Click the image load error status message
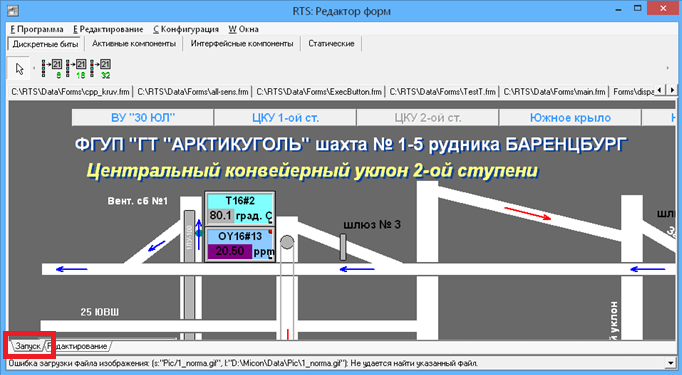 click(x=243, y=363)
